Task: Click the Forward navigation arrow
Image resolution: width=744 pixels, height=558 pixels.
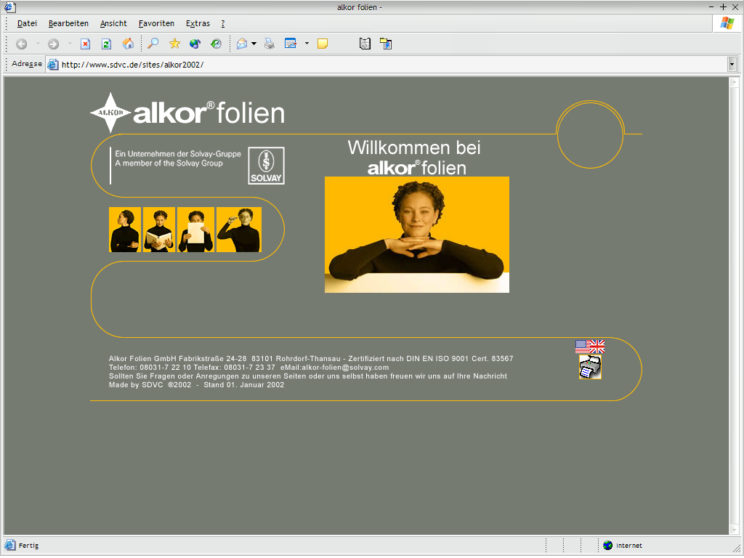Action: point(53,44)
